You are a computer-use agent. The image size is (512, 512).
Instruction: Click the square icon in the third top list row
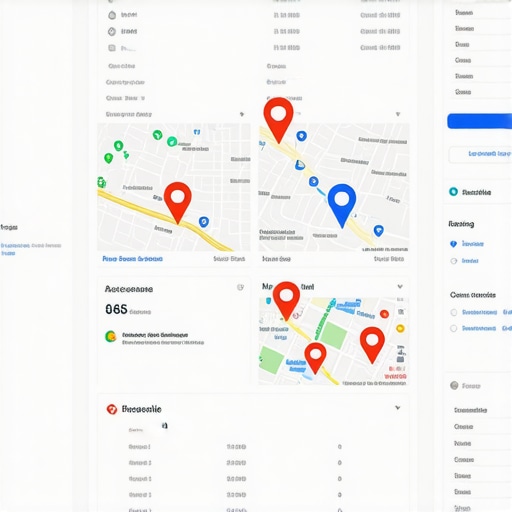point(112,48)
